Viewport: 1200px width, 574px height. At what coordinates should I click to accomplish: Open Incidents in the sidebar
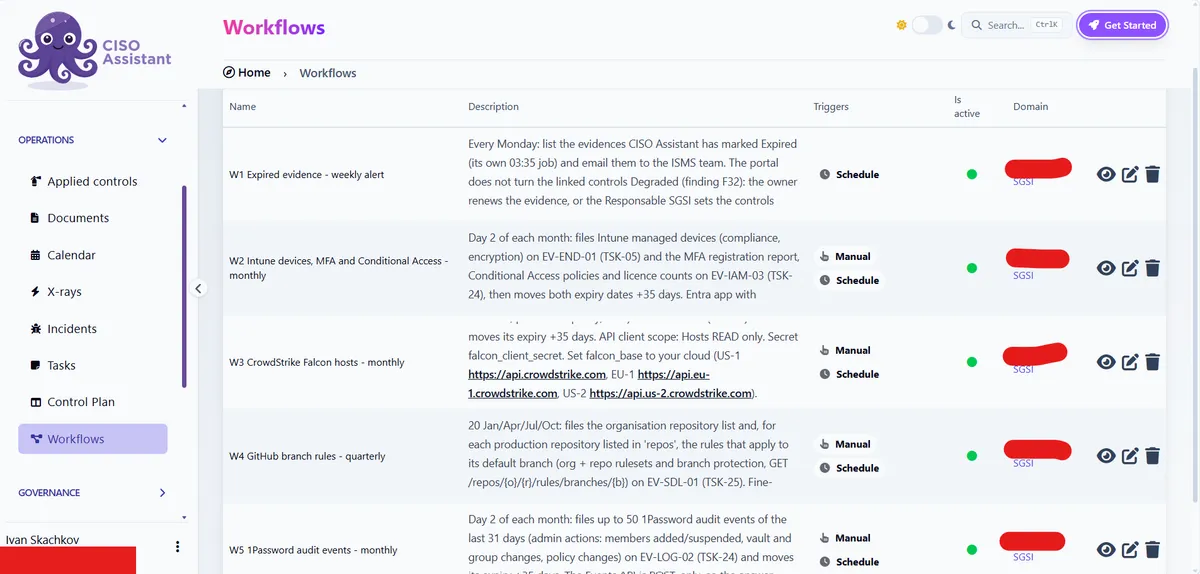click(93, 329)
